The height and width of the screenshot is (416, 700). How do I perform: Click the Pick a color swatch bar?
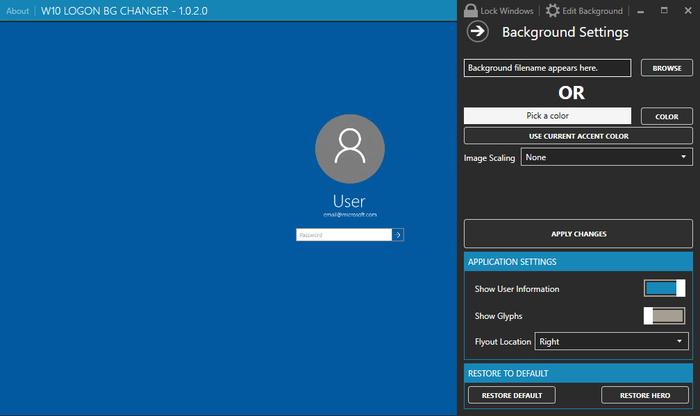(x=547, y=116)
